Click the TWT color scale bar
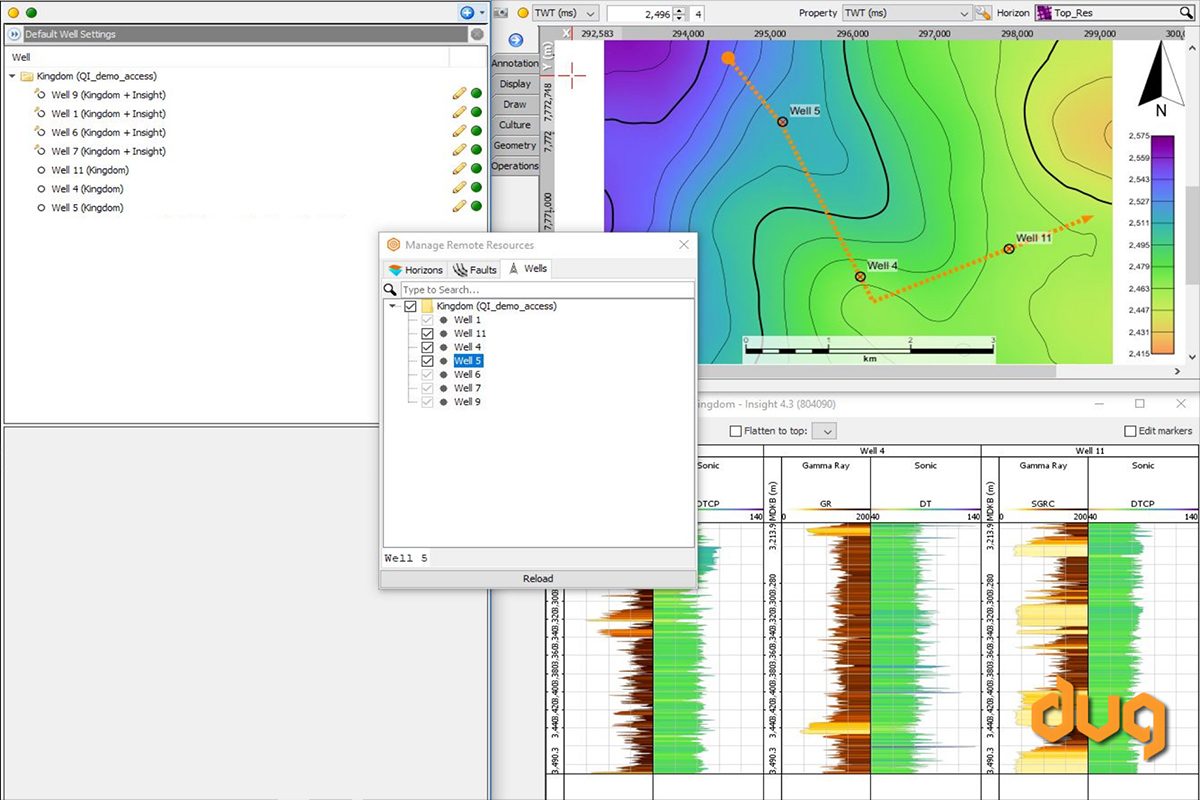Screen dimensions: 1200x800 coord(1163,246)
